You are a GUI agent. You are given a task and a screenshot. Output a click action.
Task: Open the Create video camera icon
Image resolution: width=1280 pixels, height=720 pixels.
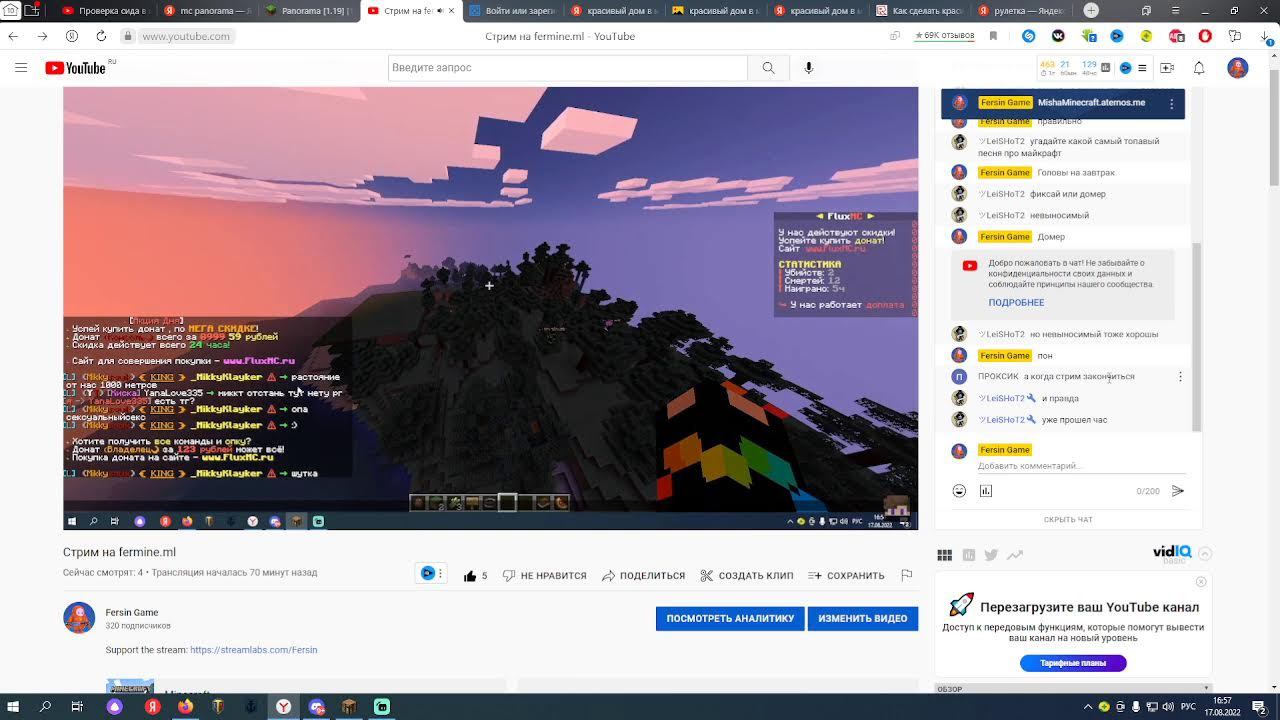coord(1167,68)
